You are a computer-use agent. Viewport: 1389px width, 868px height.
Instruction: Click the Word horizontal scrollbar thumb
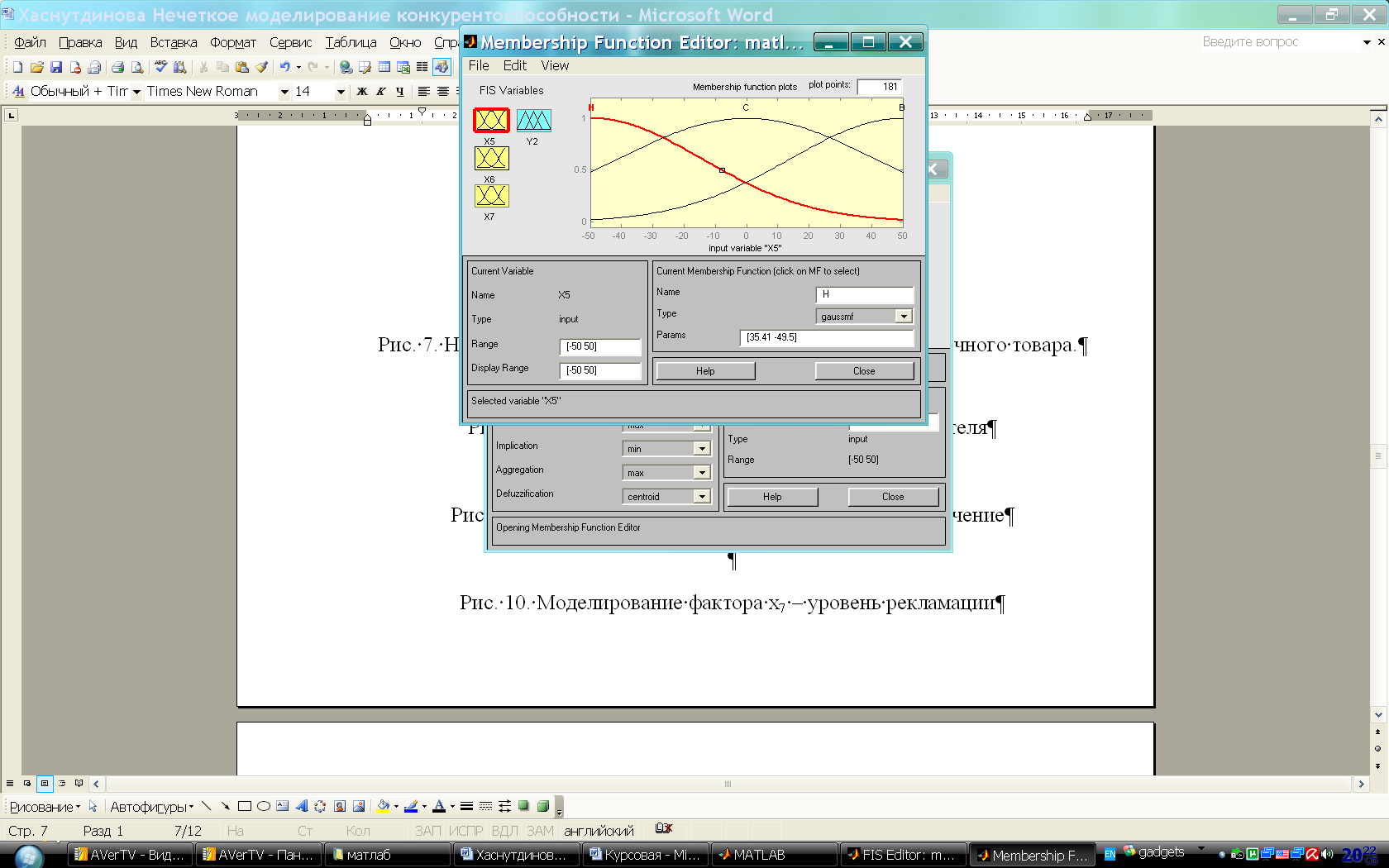(728, 784)
